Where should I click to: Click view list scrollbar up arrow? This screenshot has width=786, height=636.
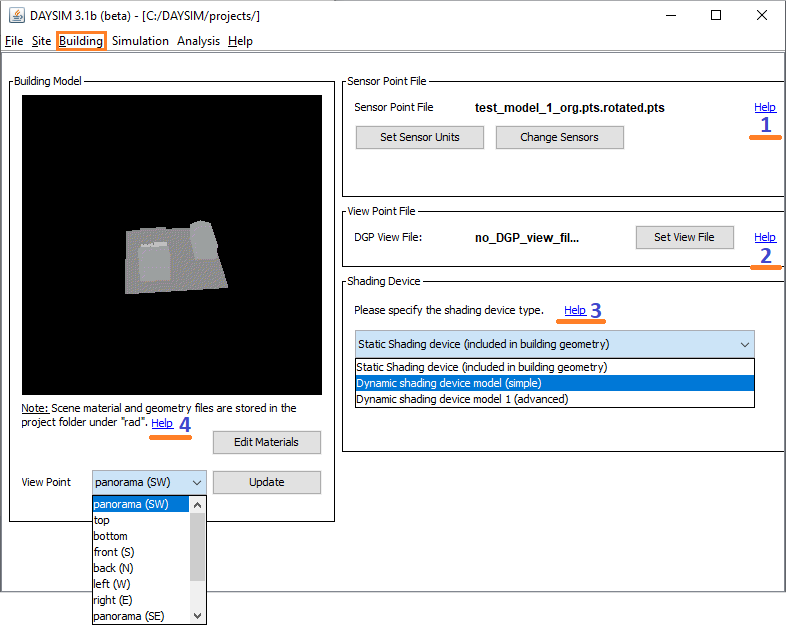pyautogui.click(x=198, y=505)
